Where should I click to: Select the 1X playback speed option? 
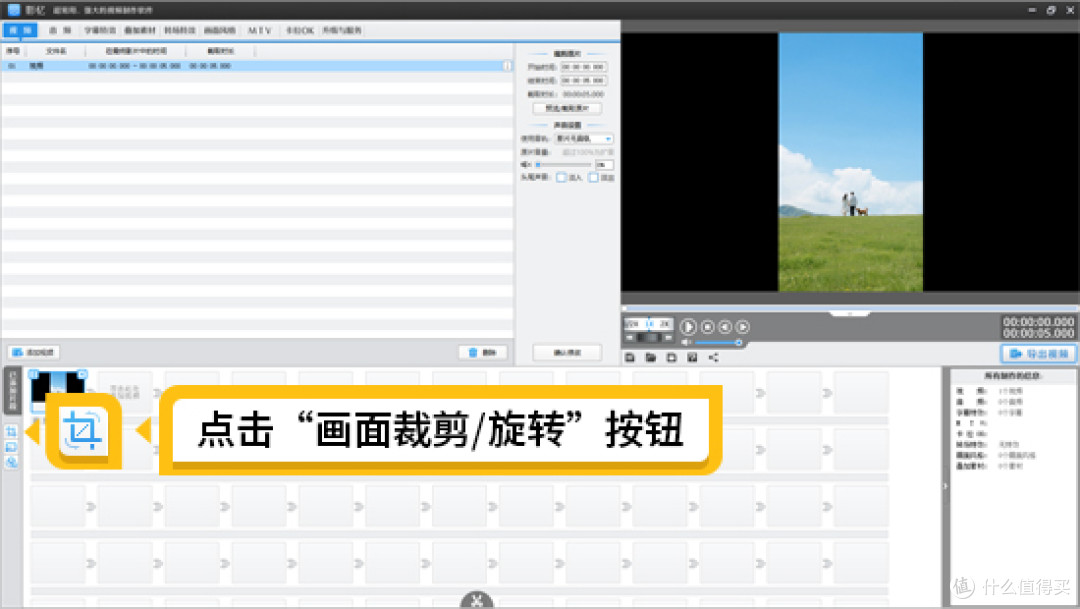pos(650,323)
